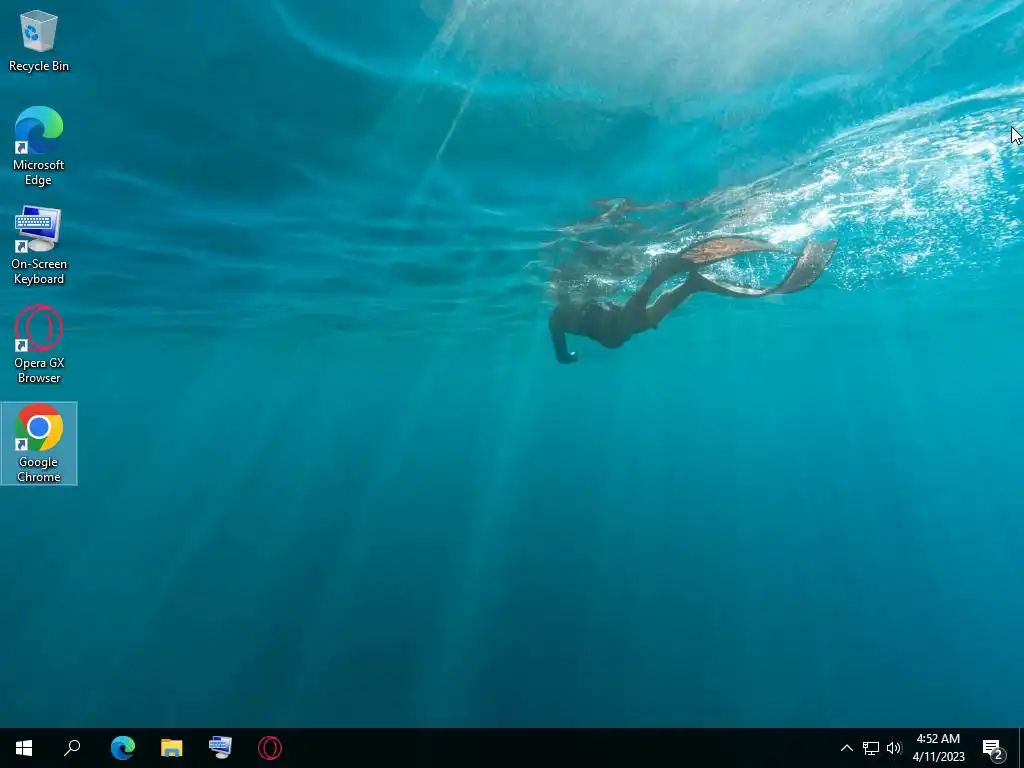1024x768 pixels.
Task: Open taskbar search magnifier
Action: pyautogui.click(x=72, y=748)
